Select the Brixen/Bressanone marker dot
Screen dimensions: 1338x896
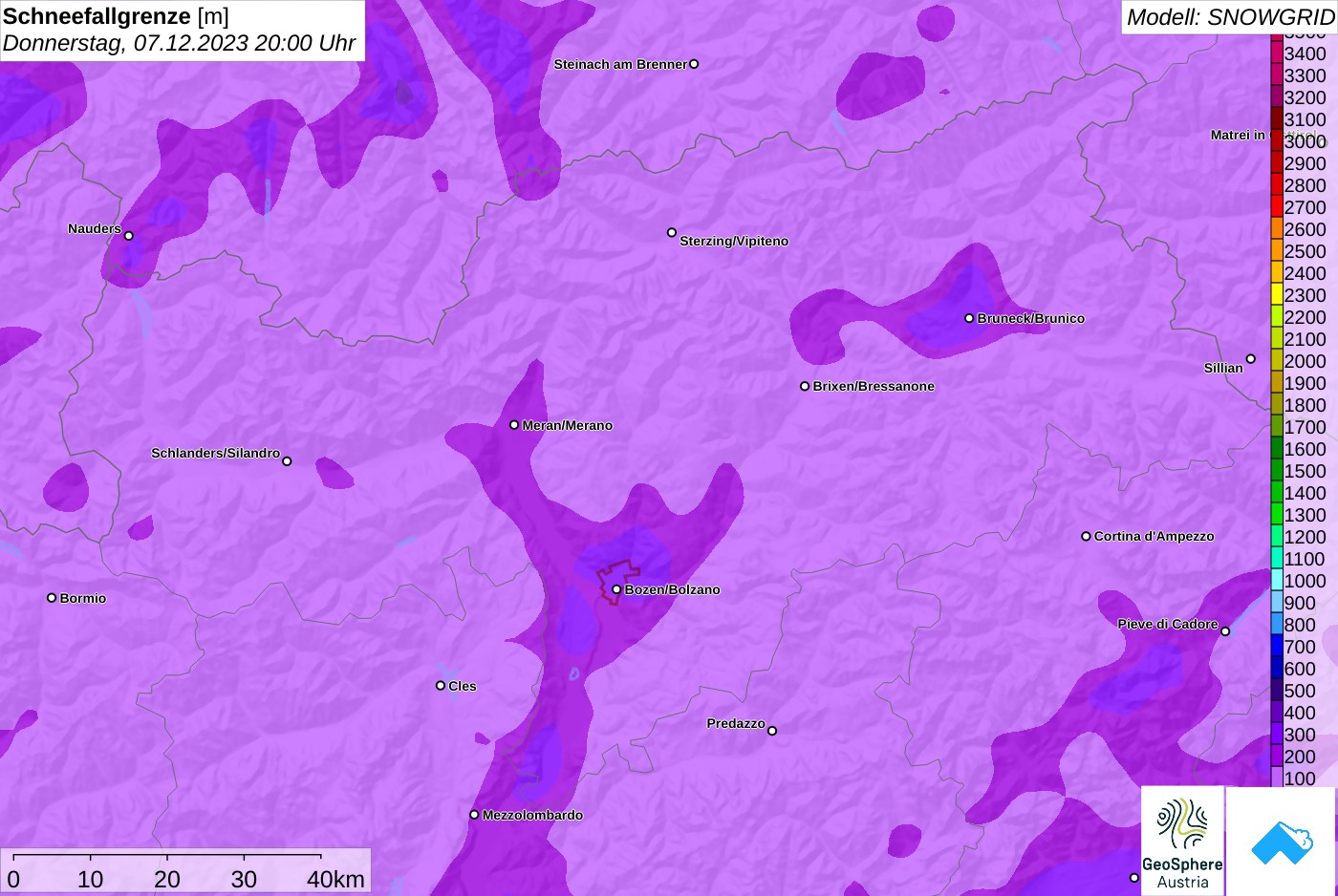(805, 386)
